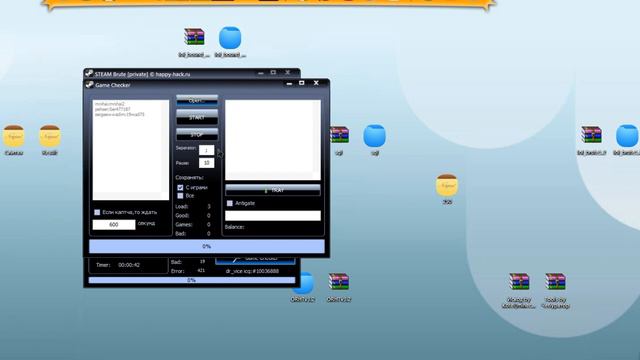Image resolution: width=640 pixels, height=360 pixels.
Task: Click the TRAY button in Game Checker
Action: click(273, 190)
